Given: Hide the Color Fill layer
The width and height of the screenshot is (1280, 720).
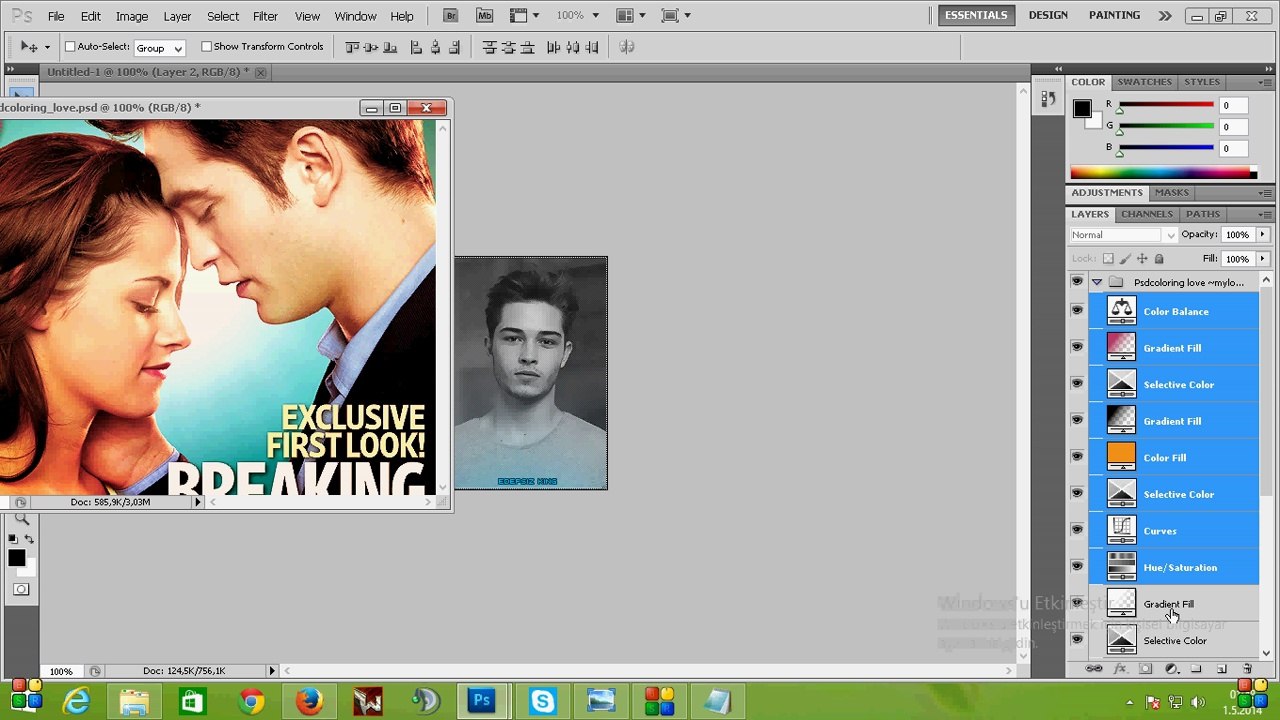Looking at the screenshot, I should click(1077, 457).
